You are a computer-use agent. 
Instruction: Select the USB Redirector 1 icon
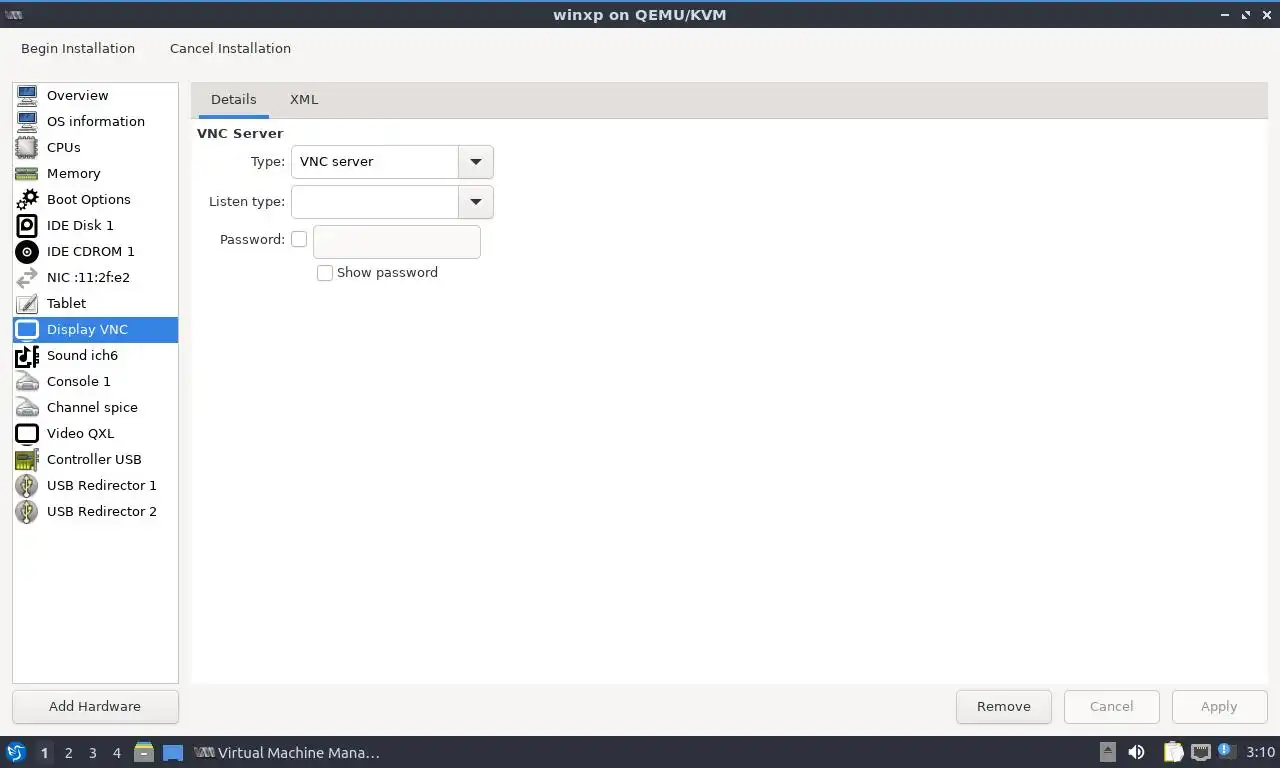point(27,485)
